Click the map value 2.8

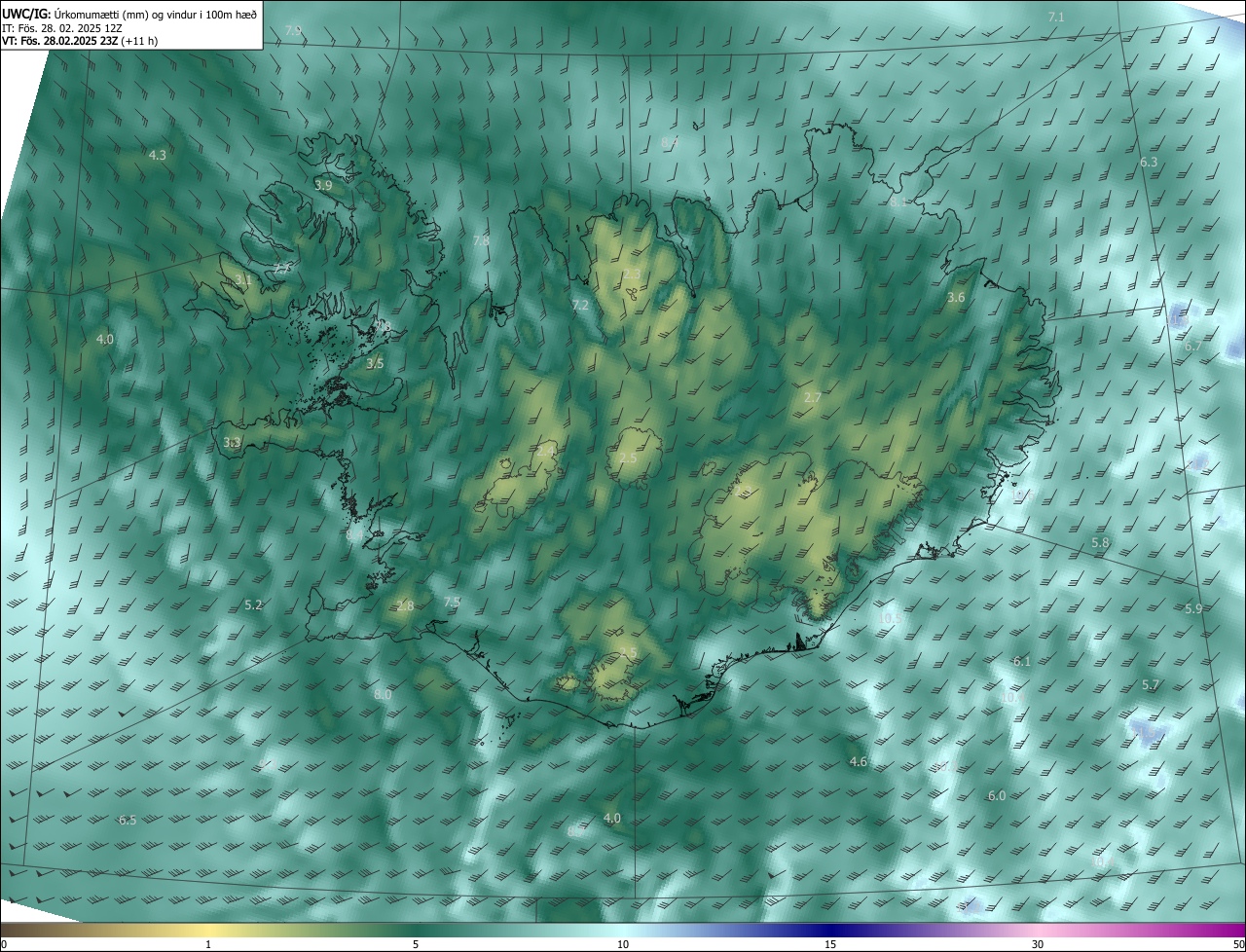[x=406, y=605]
